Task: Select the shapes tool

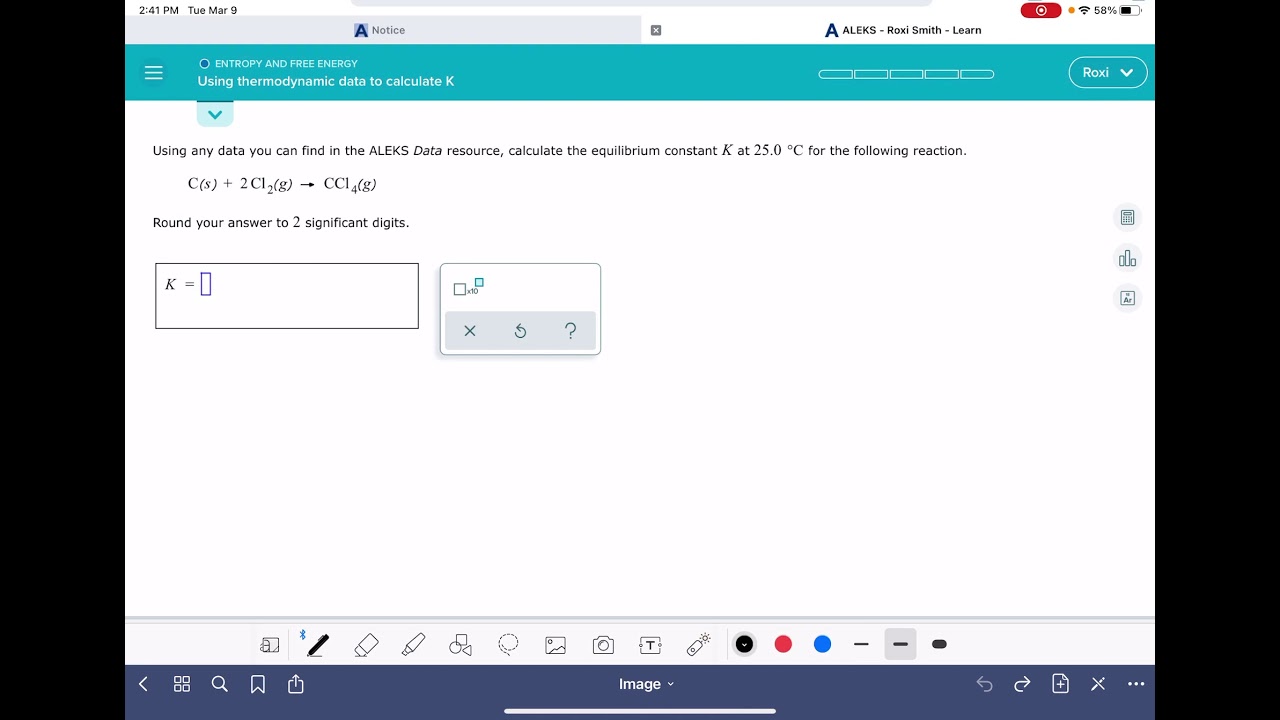Action: tap(460, 645)
